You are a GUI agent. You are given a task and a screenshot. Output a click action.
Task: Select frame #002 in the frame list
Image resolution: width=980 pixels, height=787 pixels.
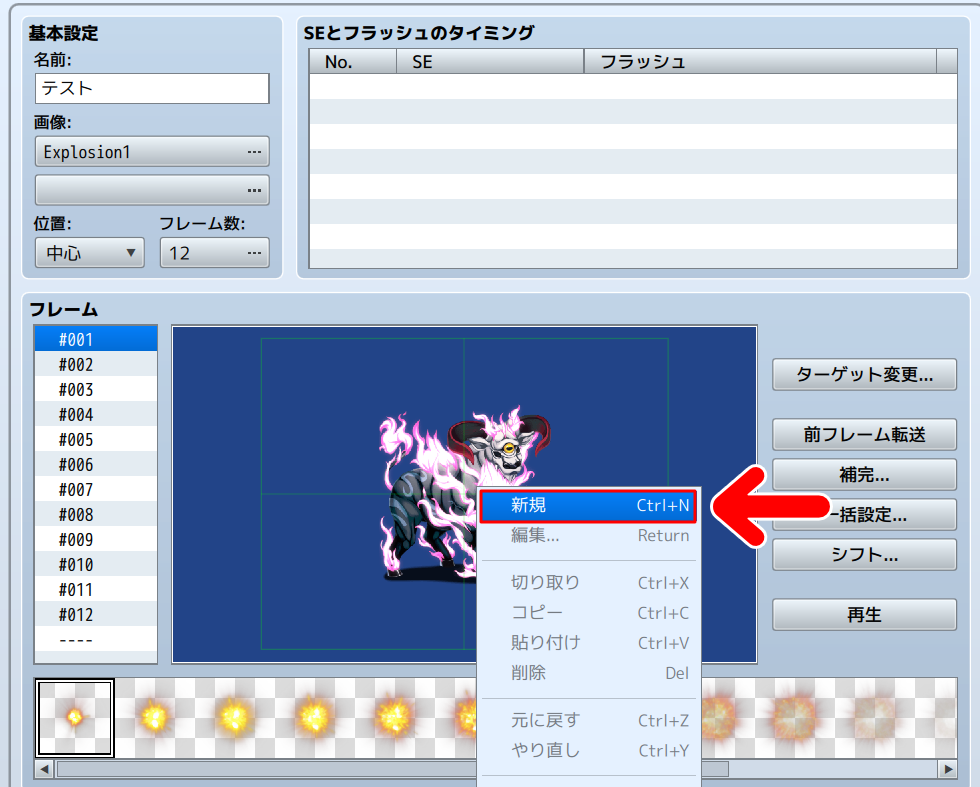(96, 364)
